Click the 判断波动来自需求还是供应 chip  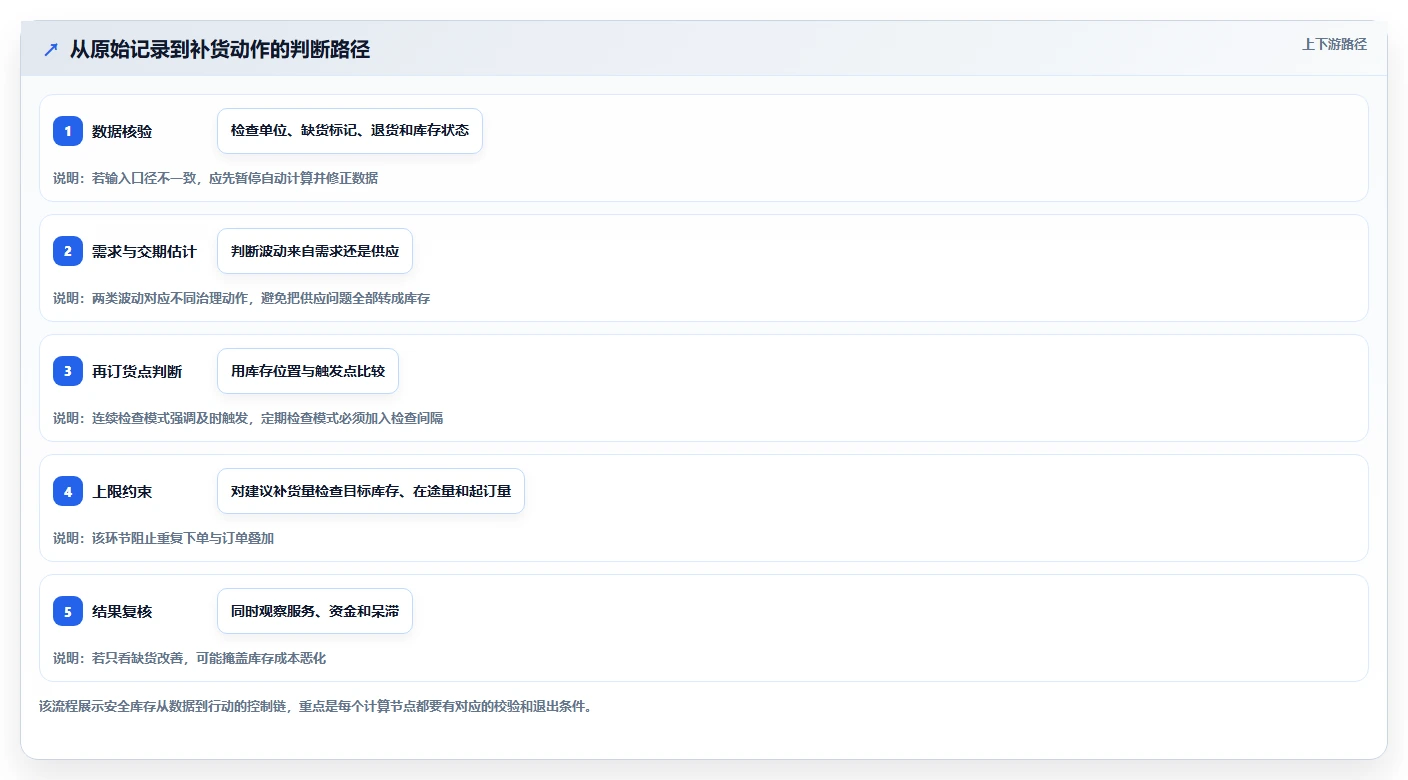pyautogui.click(x=315, y=251)
